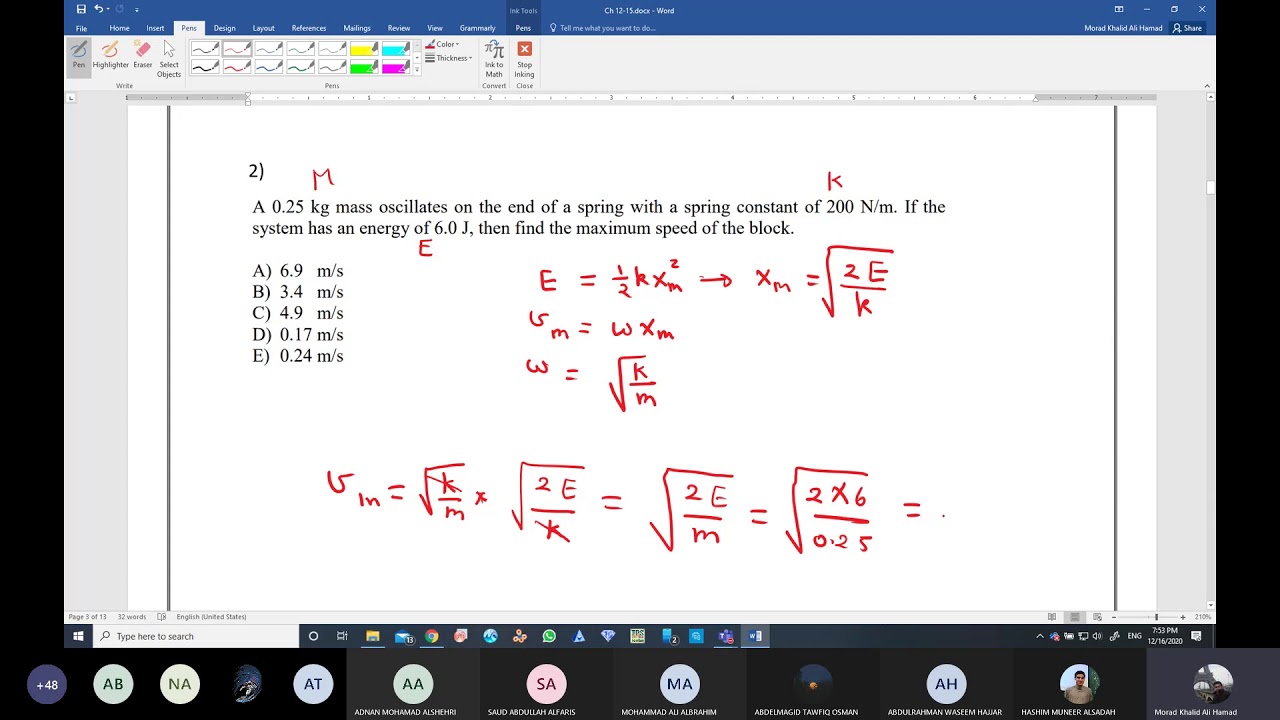Open WhatsApp from taskbar
This screenshot has height=720, width=1280.
coord(549,636)
